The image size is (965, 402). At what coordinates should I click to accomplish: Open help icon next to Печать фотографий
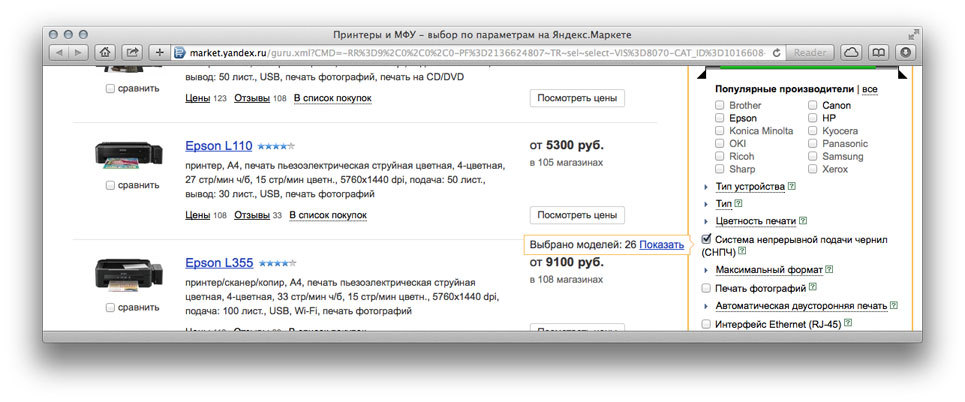[x=812, y=287]
